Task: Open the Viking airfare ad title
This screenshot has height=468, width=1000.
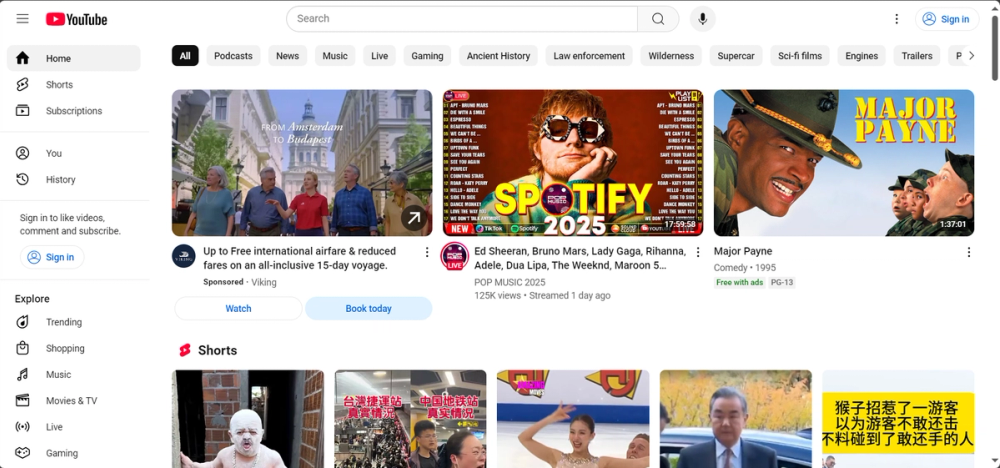Action: pyautogui.click(x=300, y=258)
